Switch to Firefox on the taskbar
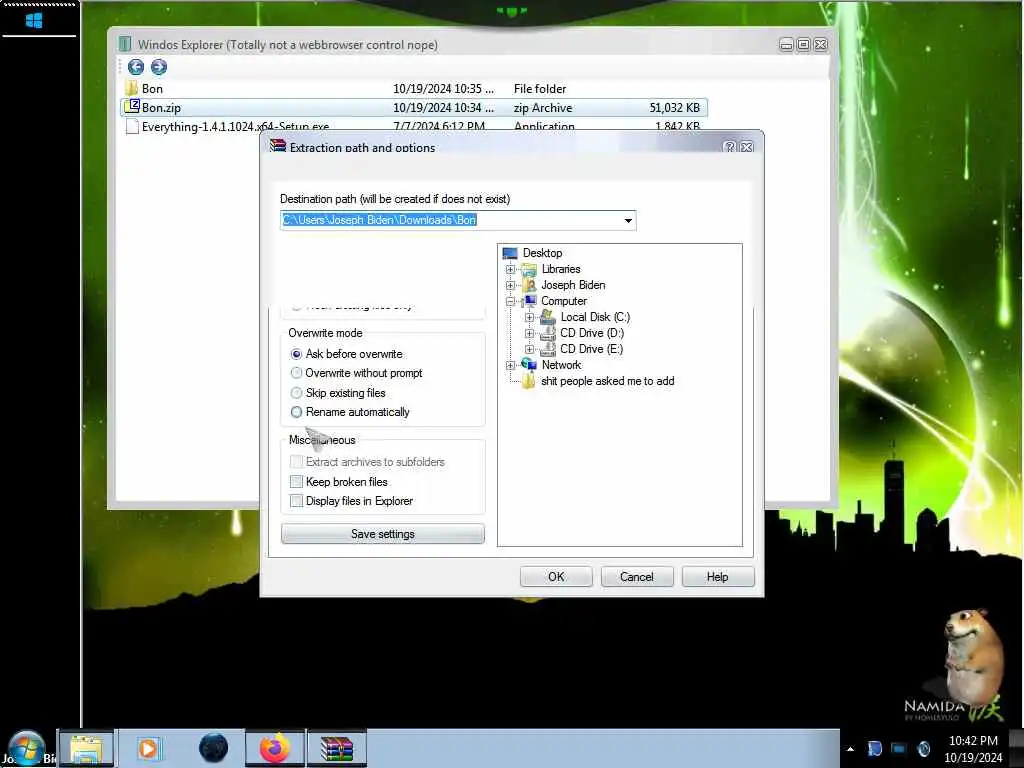The image size is (1024, 768). click(275, 748)
